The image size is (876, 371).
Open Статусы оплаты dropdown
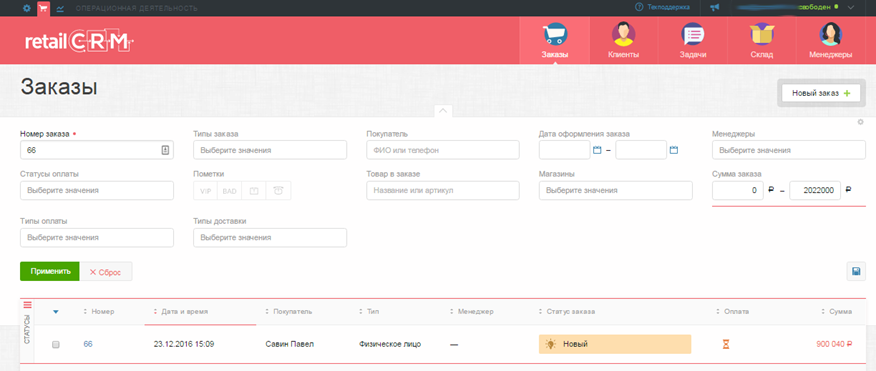click(x=97, y=191)
